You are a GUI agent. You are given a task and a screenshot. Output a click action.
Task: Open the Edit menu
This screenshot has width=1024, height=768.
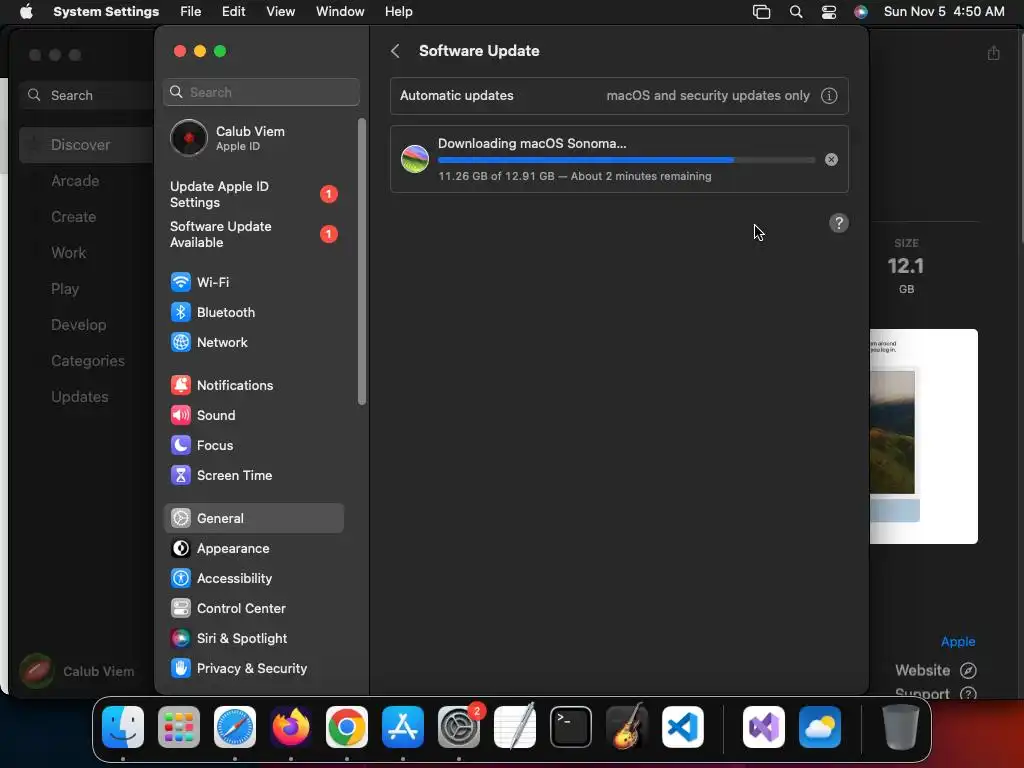234,12
